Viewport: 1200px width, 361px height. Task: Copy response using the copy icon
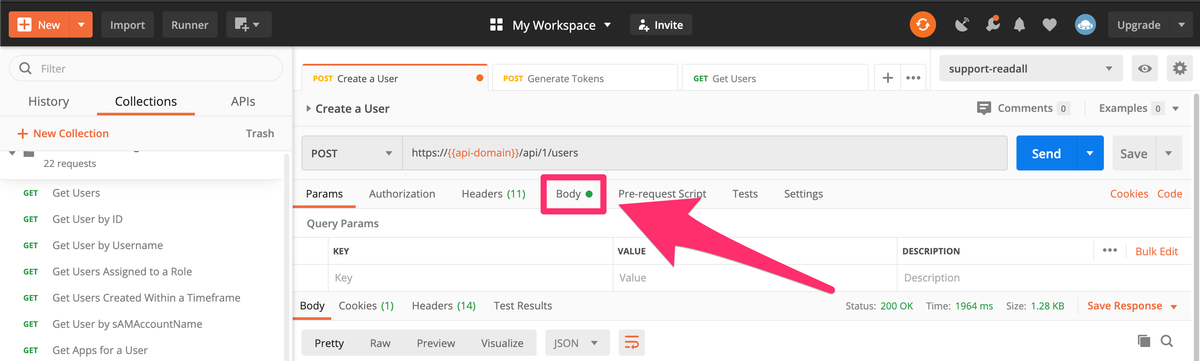point(1144,342)
